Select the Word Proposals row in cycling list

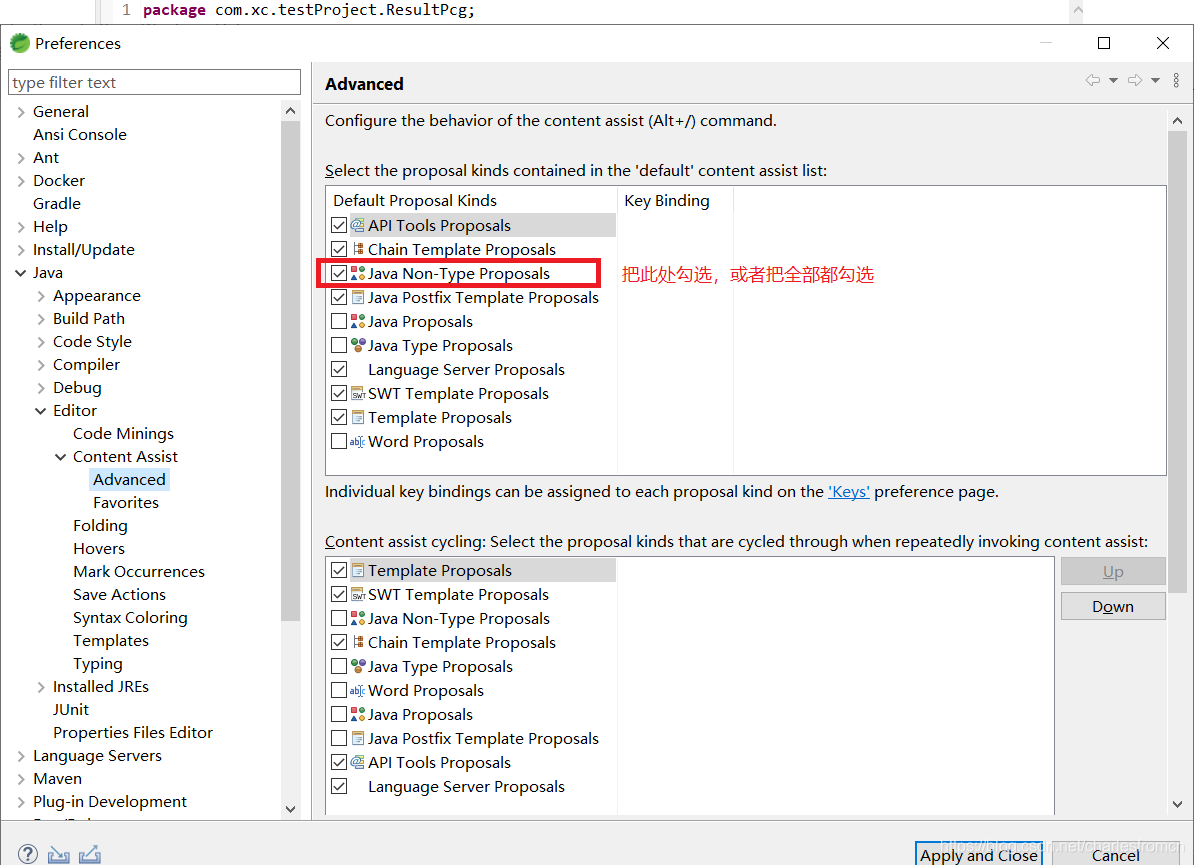(x=426, y=691)
